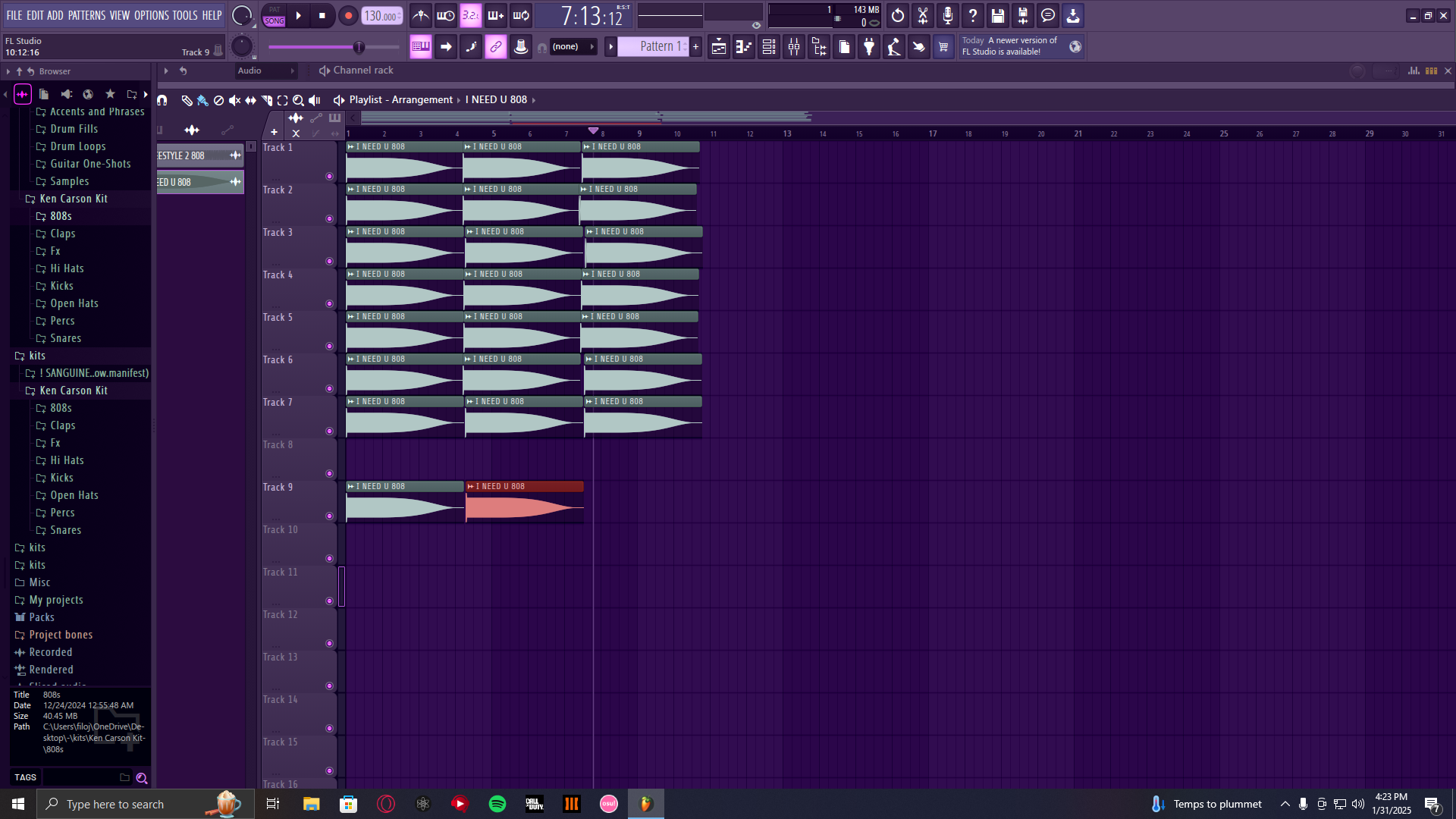Click the arrow left of Pattern 1
The height and width of the screenshot is (819, 1456).
(x=610, y=47)
